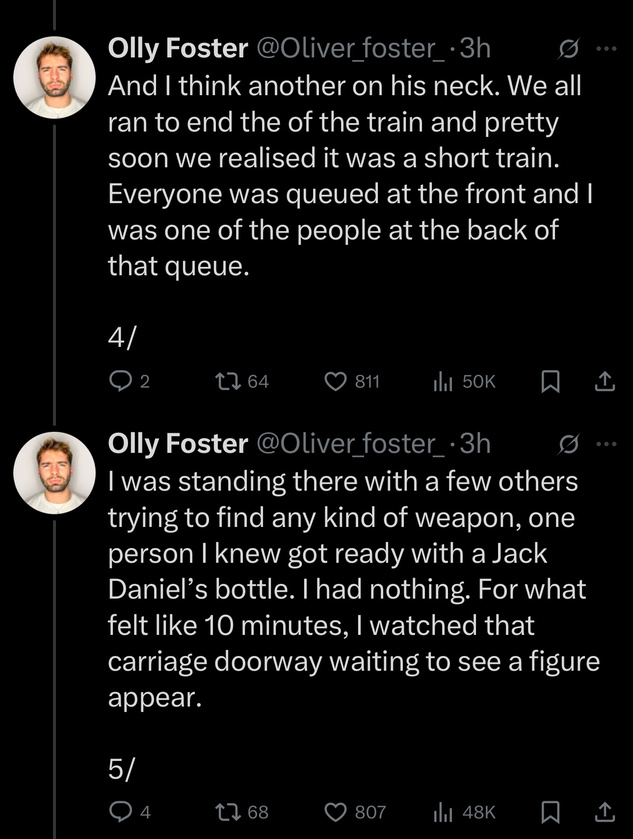Retweet the post with 68 reposts
This screenshot has height=839, width=633.
coord(227,812)
